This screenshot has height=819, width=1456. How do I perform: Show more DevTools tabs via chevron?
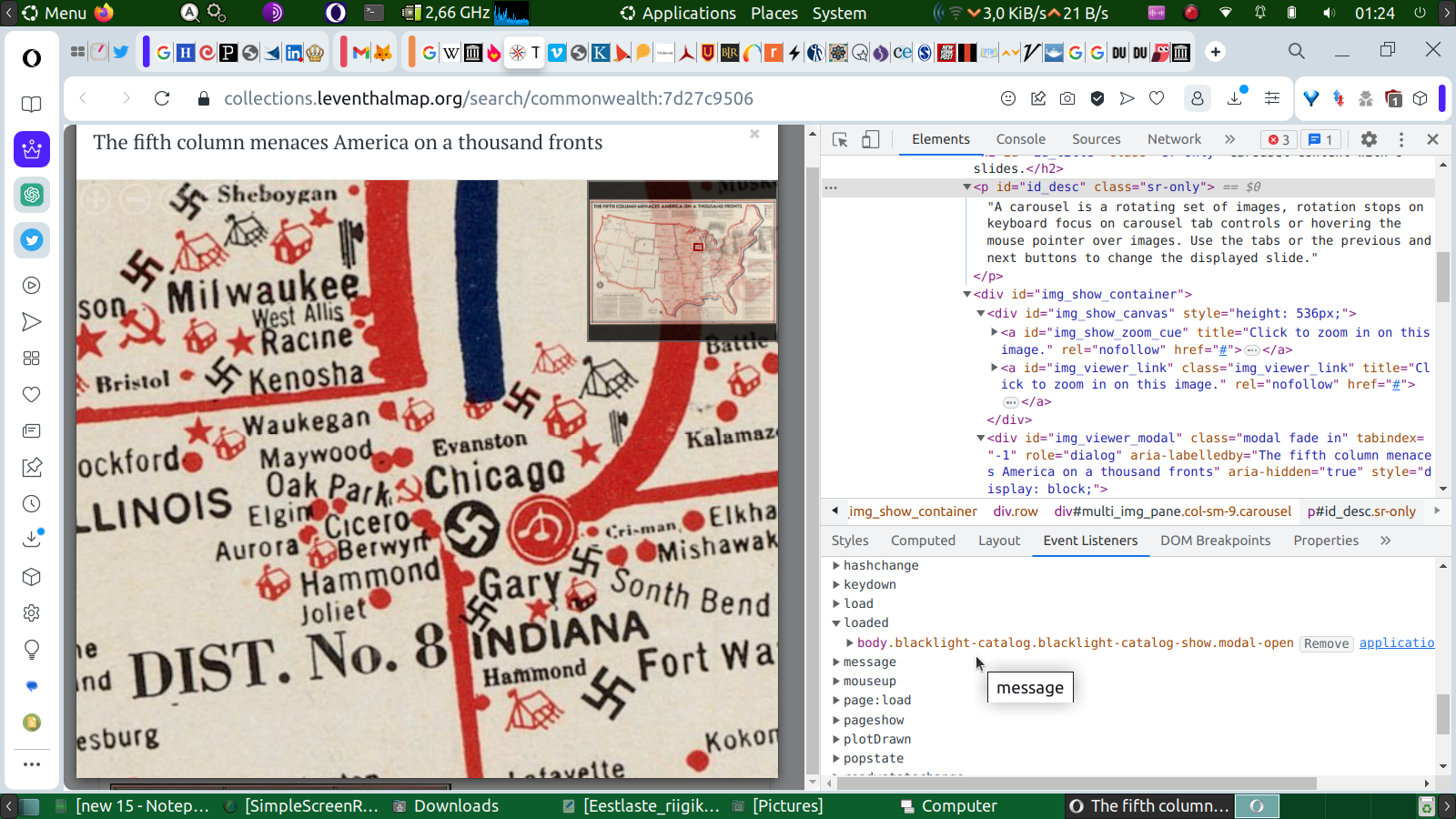(1230, 139)
